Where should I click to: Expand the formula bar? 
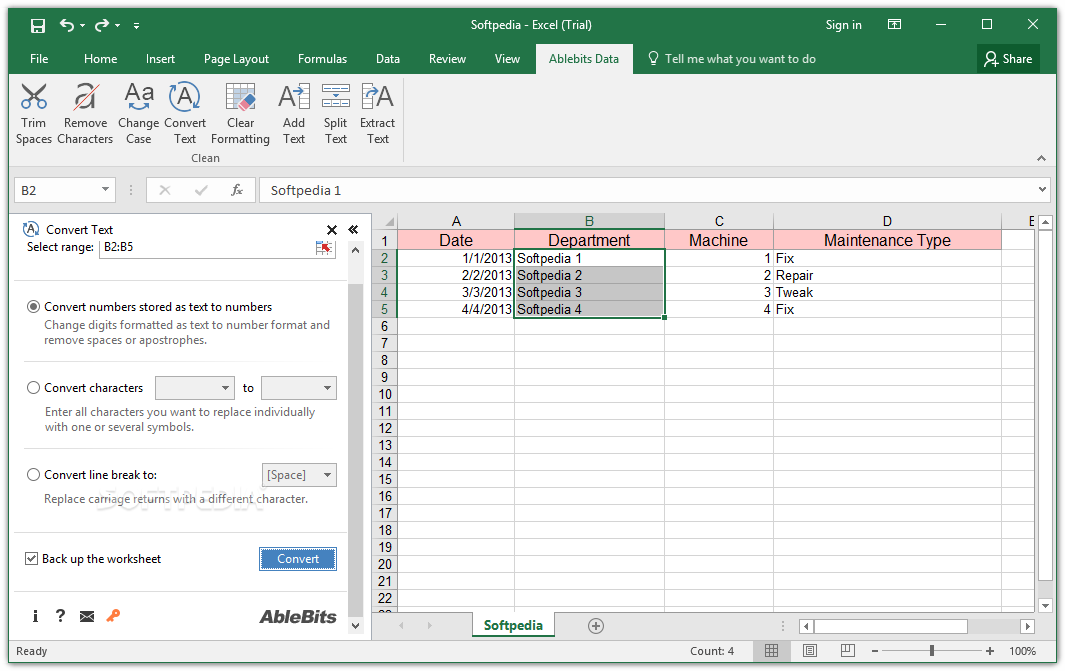coord(1042,189)
